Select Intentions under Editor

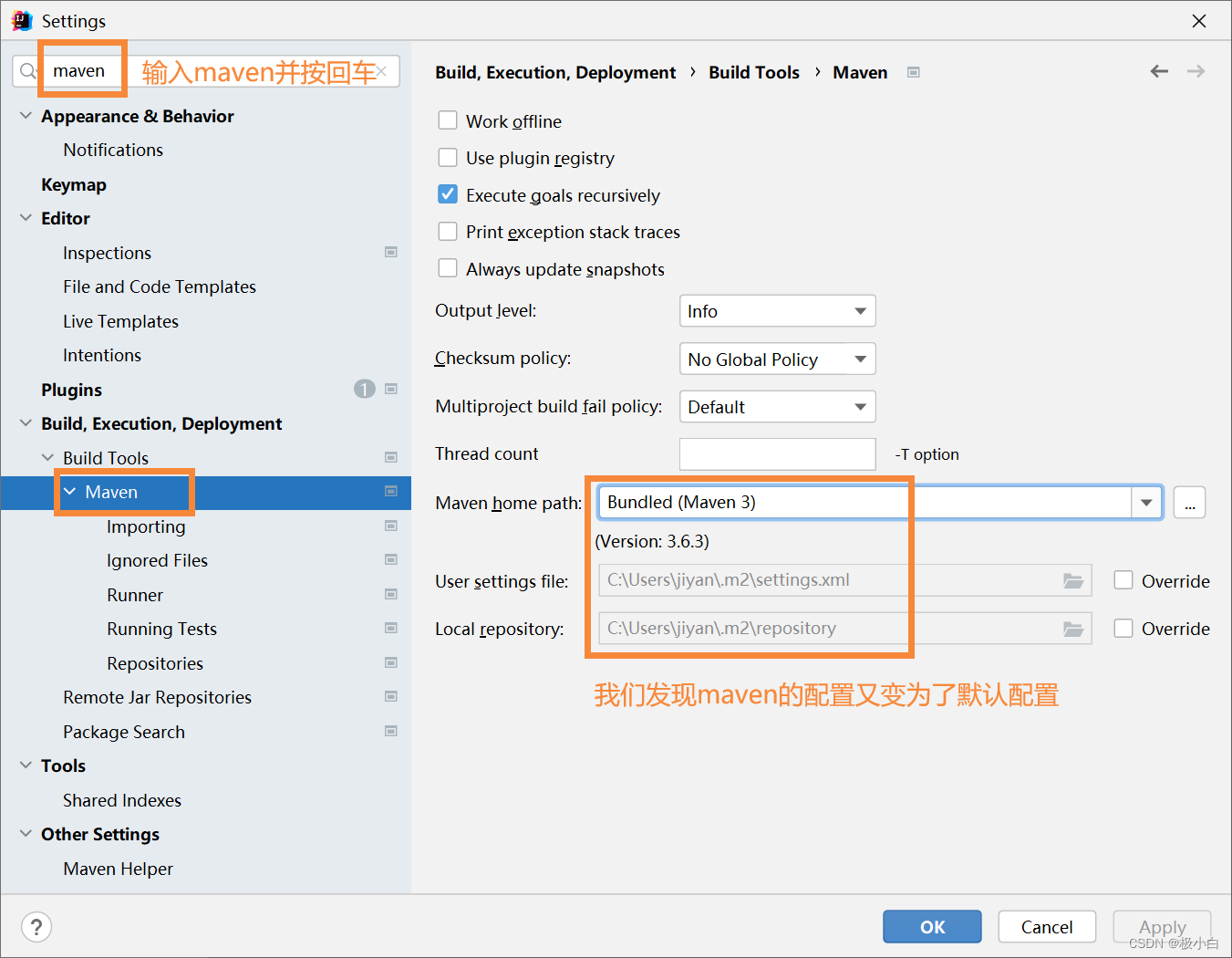coord(102,355)
